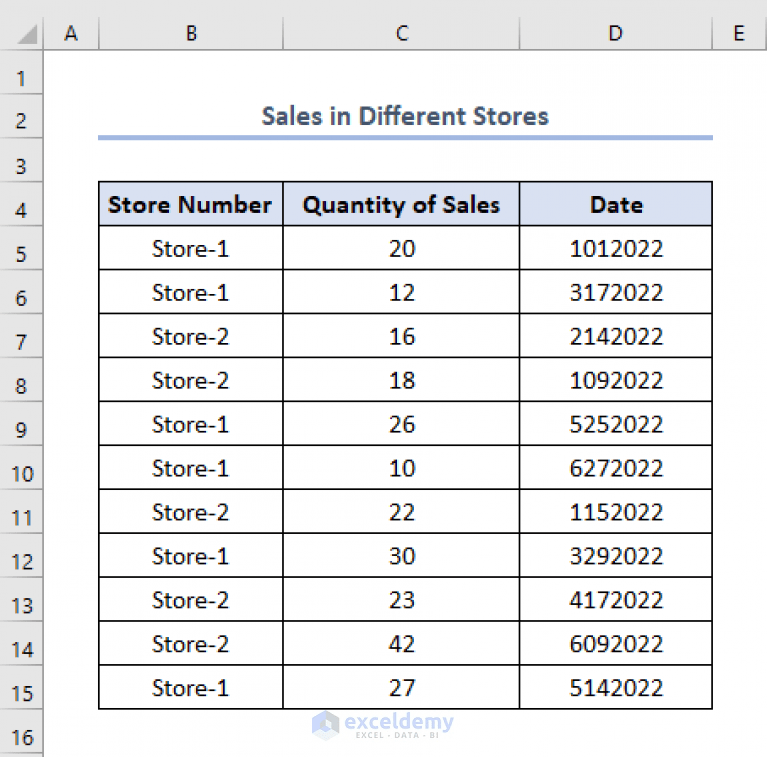Select column E header

[739, 33]
